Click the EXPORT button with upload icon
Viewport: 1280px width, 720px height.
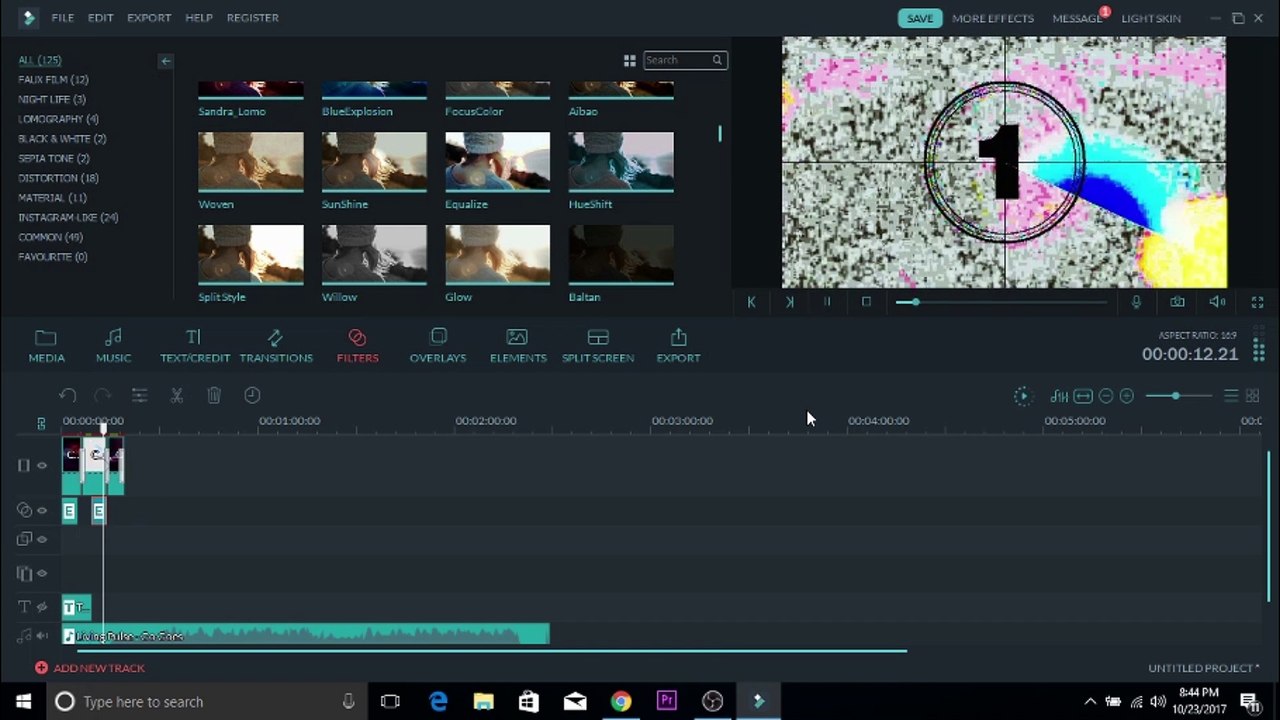pos(678,346)
